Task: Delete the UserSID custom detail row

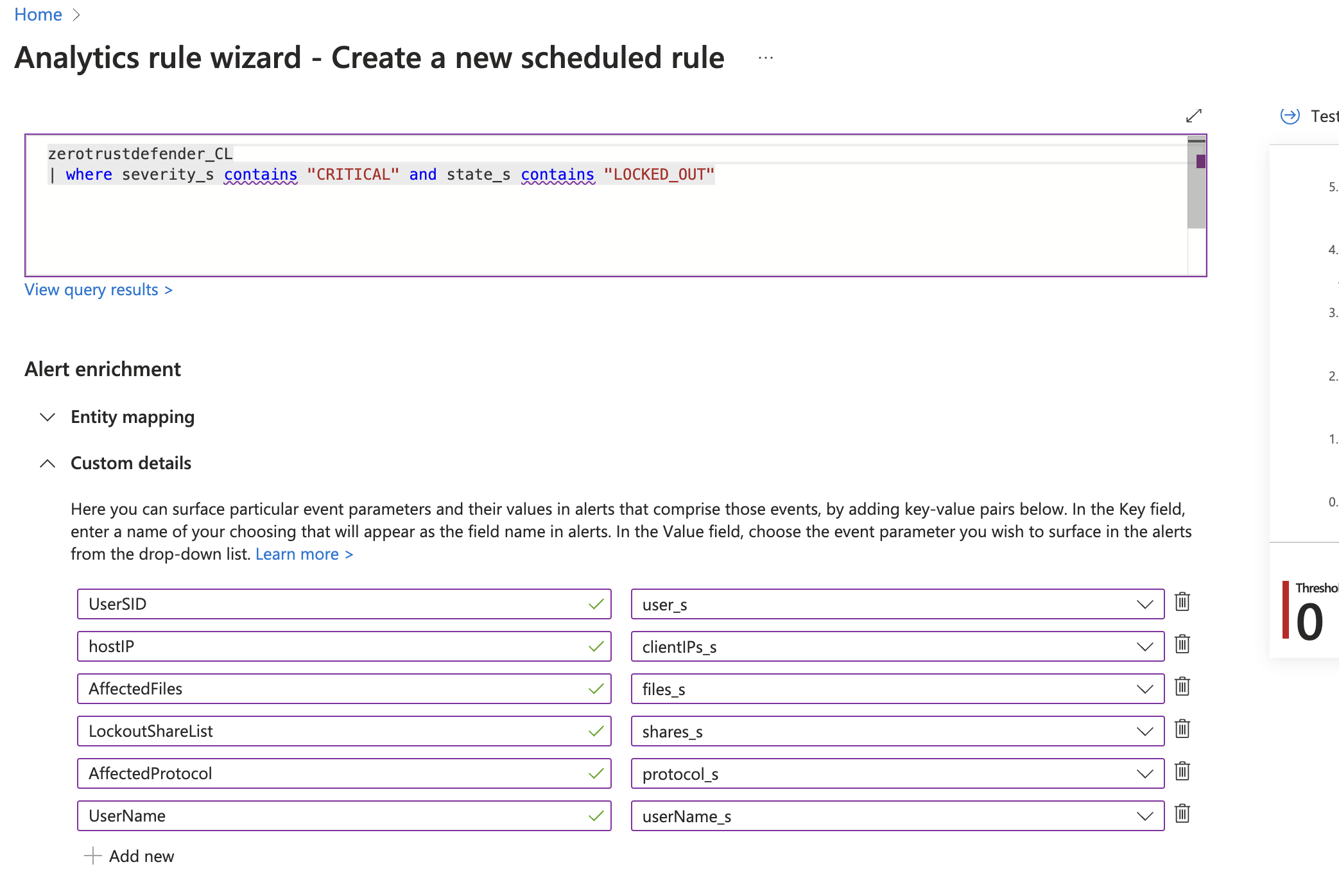Action: (x=1182, y=602)
